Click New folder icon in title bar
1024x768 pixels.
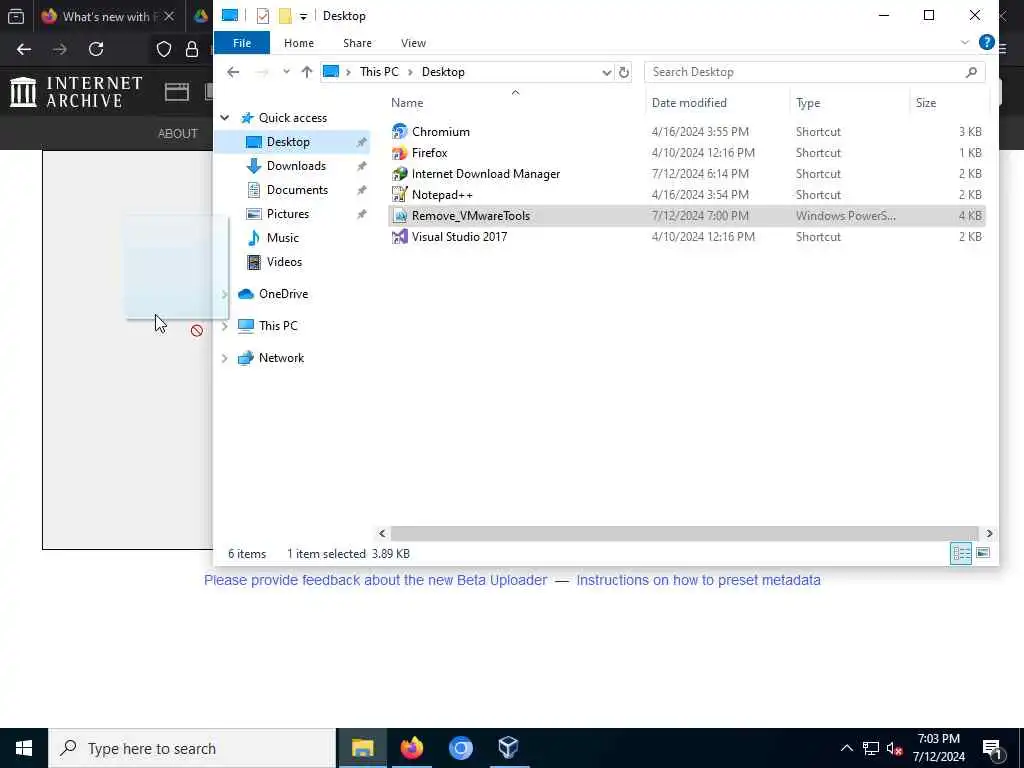tap(285, 16)
